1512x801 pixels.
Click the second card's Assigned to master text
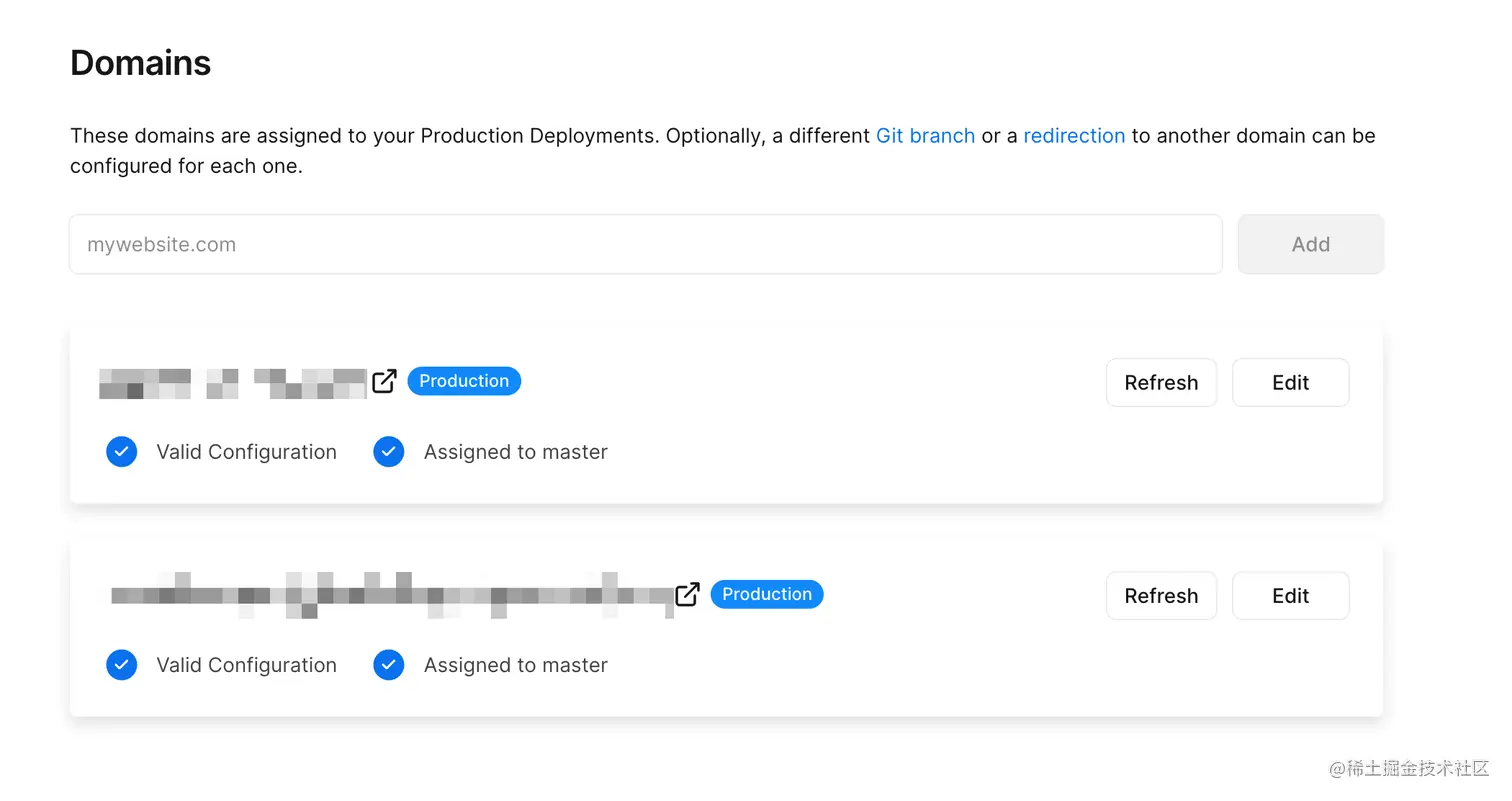click(515, 665)
